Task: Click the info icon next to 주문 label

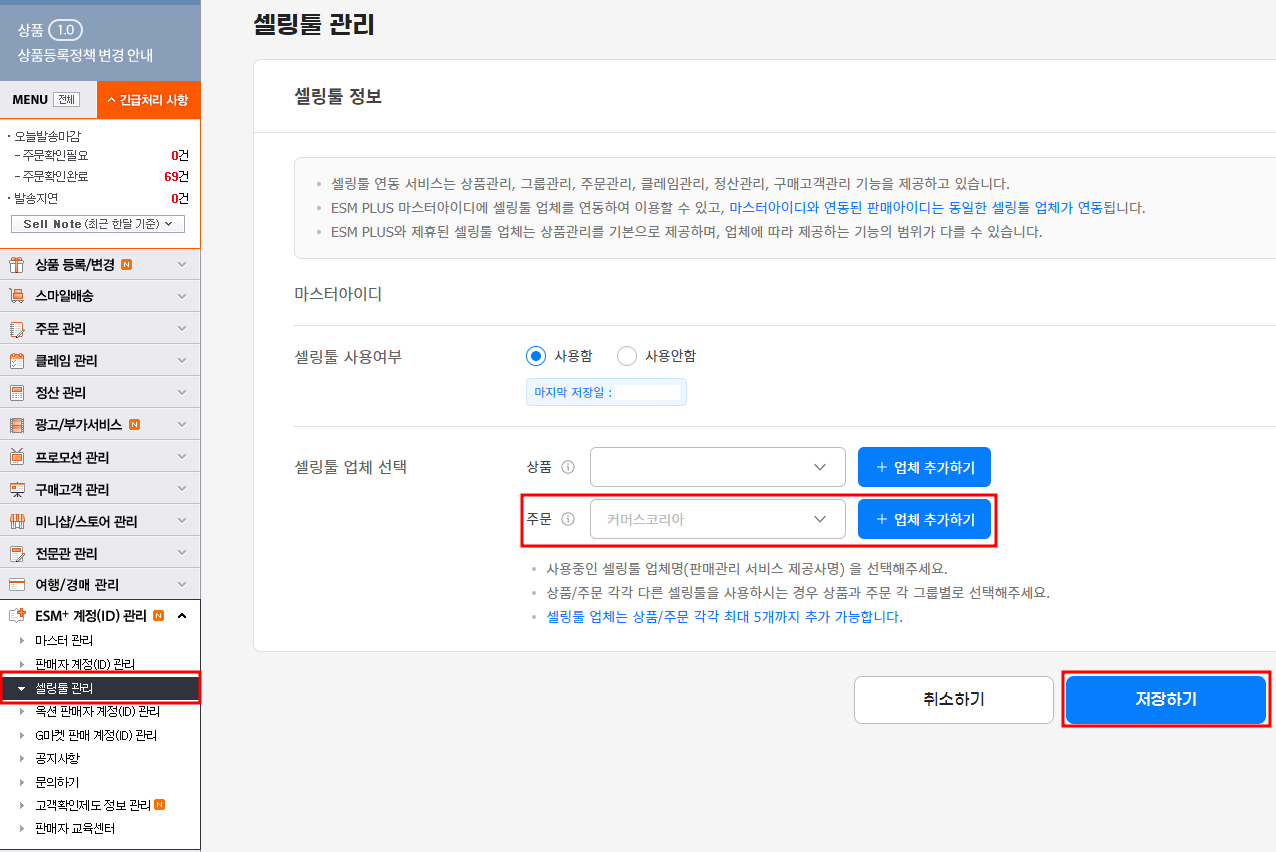Action: click(568, 519)
